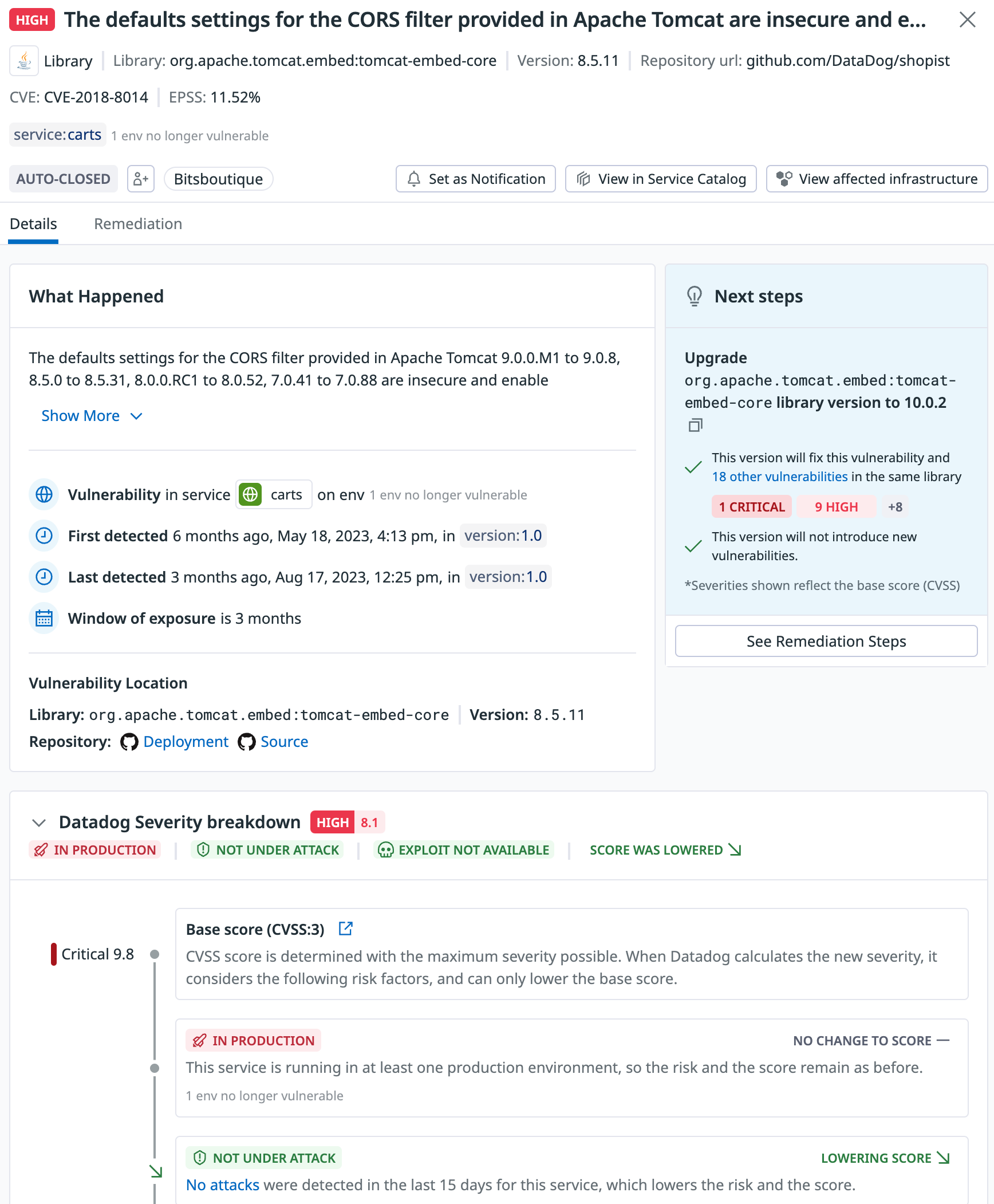Click the Window of exposure calendar icon

coord(44,618)
